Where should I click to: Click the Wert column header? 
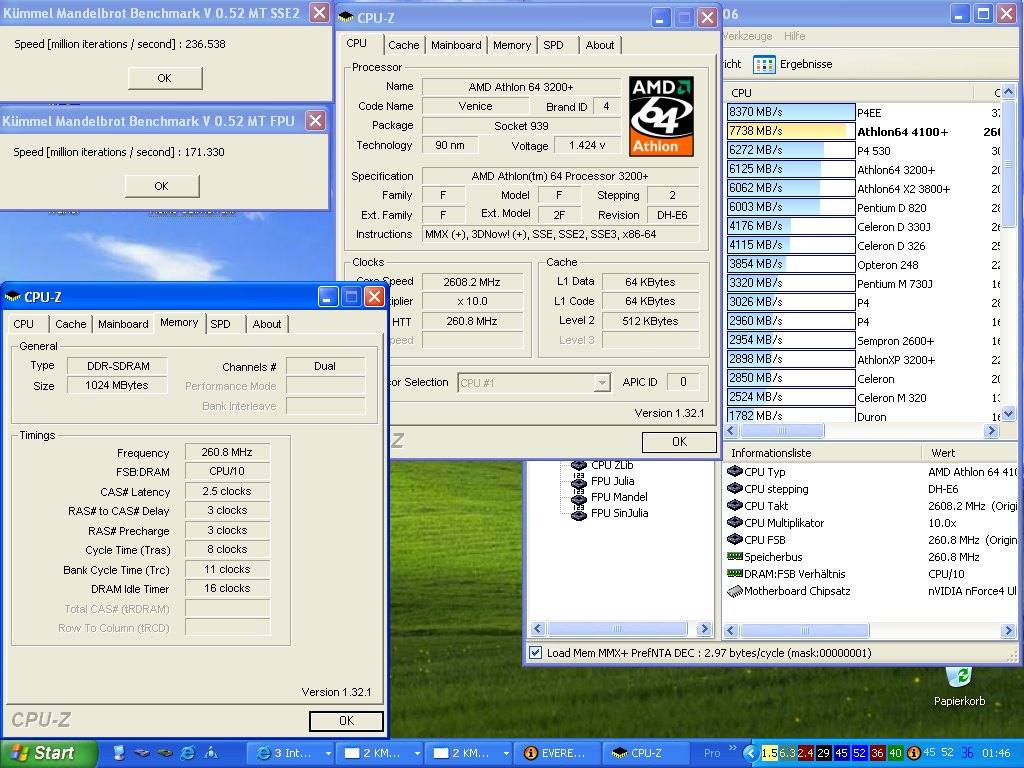[x=970, y=453]
